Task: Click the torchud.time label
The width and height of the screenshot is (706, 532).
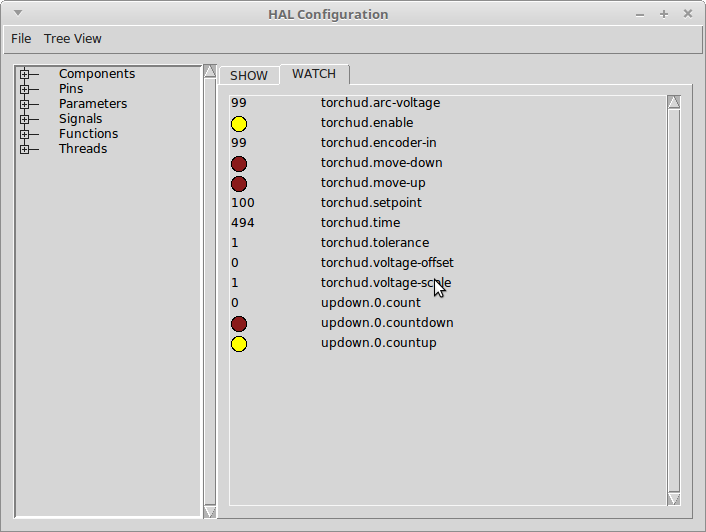Action: [x=361, y=223]
